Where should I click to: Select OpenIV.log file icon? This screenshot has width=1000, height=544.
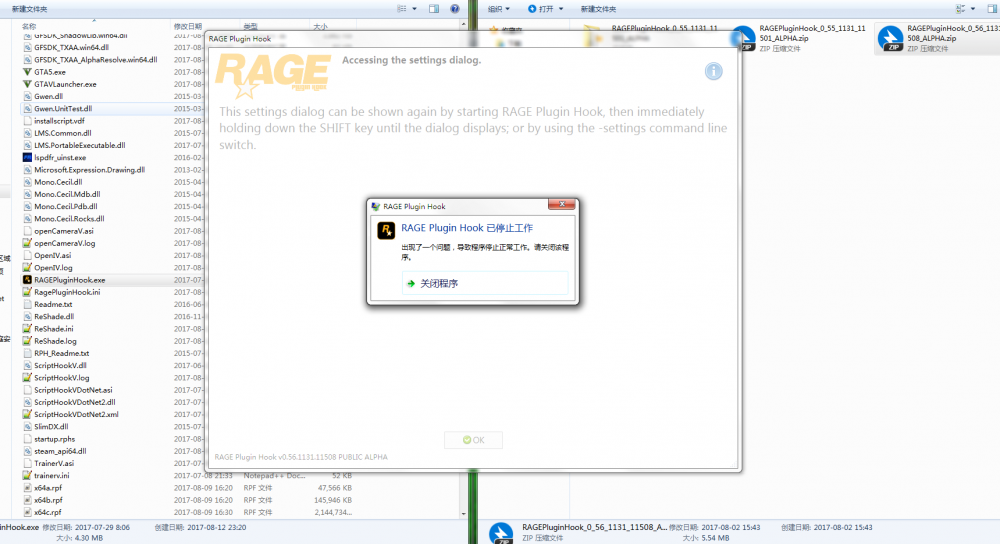[x=27, y=268]
